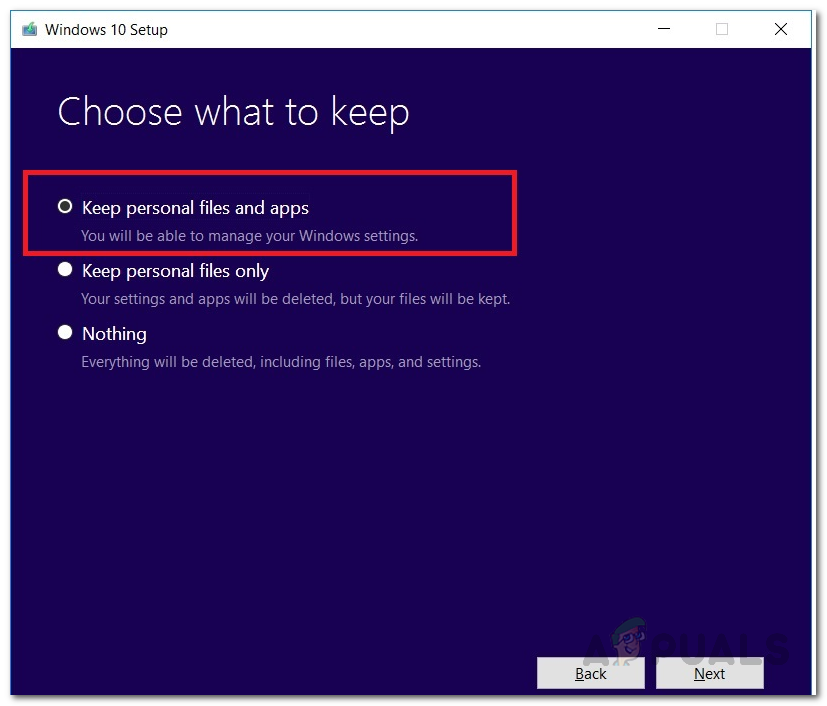Click the text "Everything will be deleted, including files"
Viewport: 827px width, 706px height.
[x=218, y=362]
